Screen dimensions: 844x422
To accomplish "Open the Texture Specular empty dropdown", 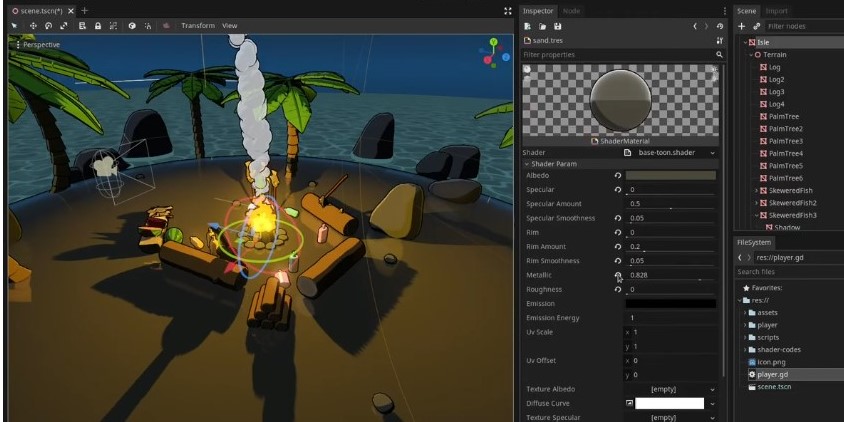I will click(x=671, y=418).
